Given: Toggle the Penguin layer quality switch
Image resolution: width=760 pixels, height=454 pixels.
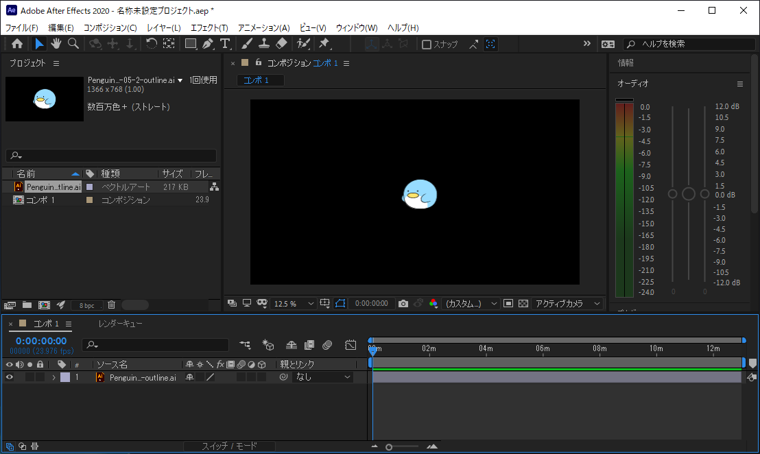Looking at the screenshot, I should (210, 377).
